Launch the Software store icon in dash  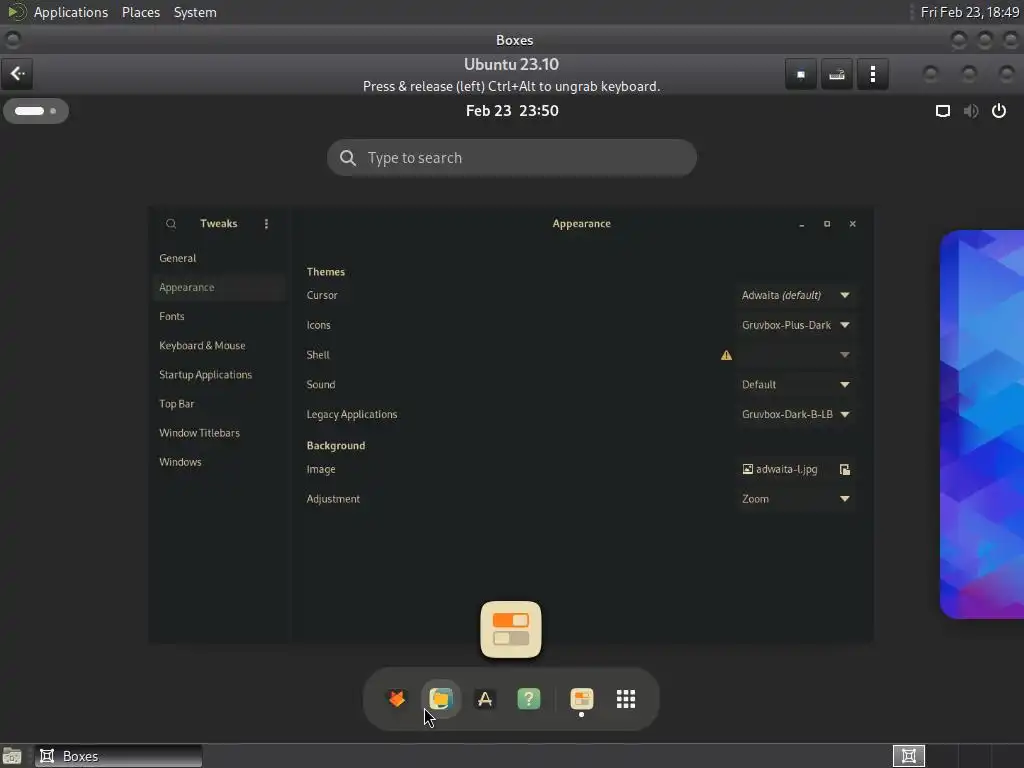click(485, 699)
